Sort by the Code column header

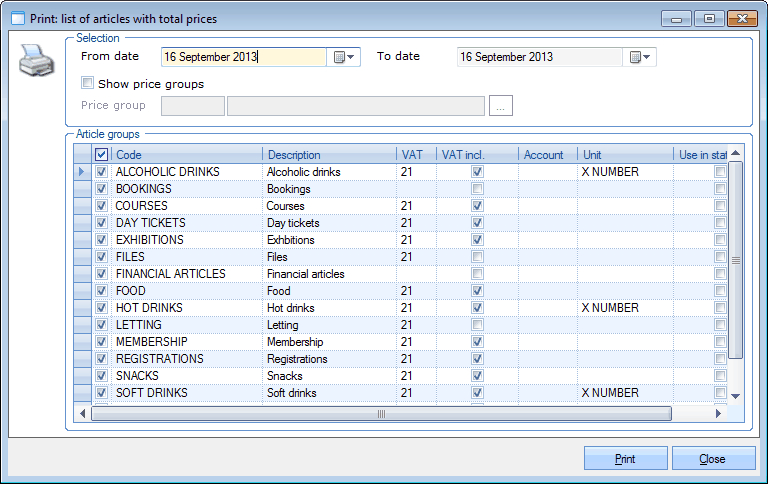(x=187, y=155)
